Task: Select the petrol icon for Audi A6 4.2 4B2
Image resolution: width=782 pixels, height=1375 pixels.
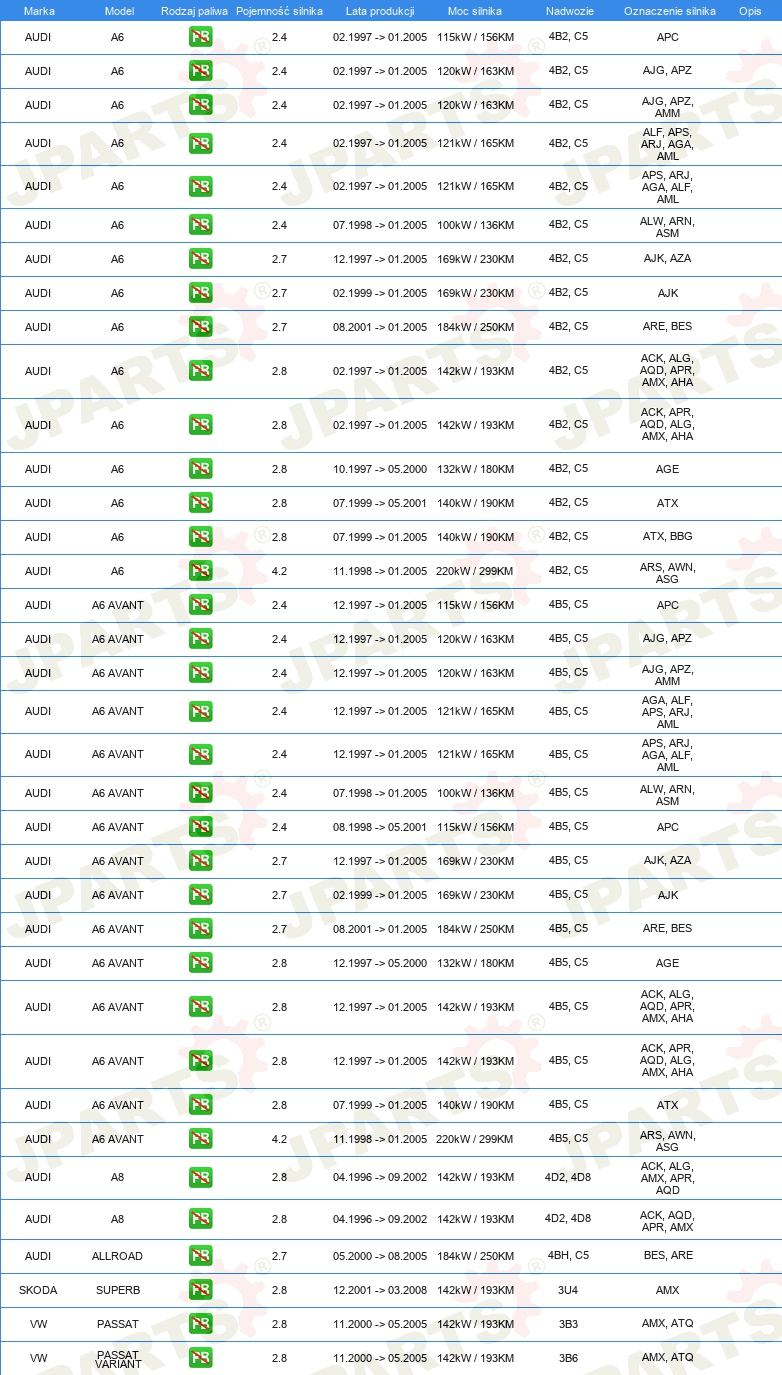Action: click(x=201, y=571)
